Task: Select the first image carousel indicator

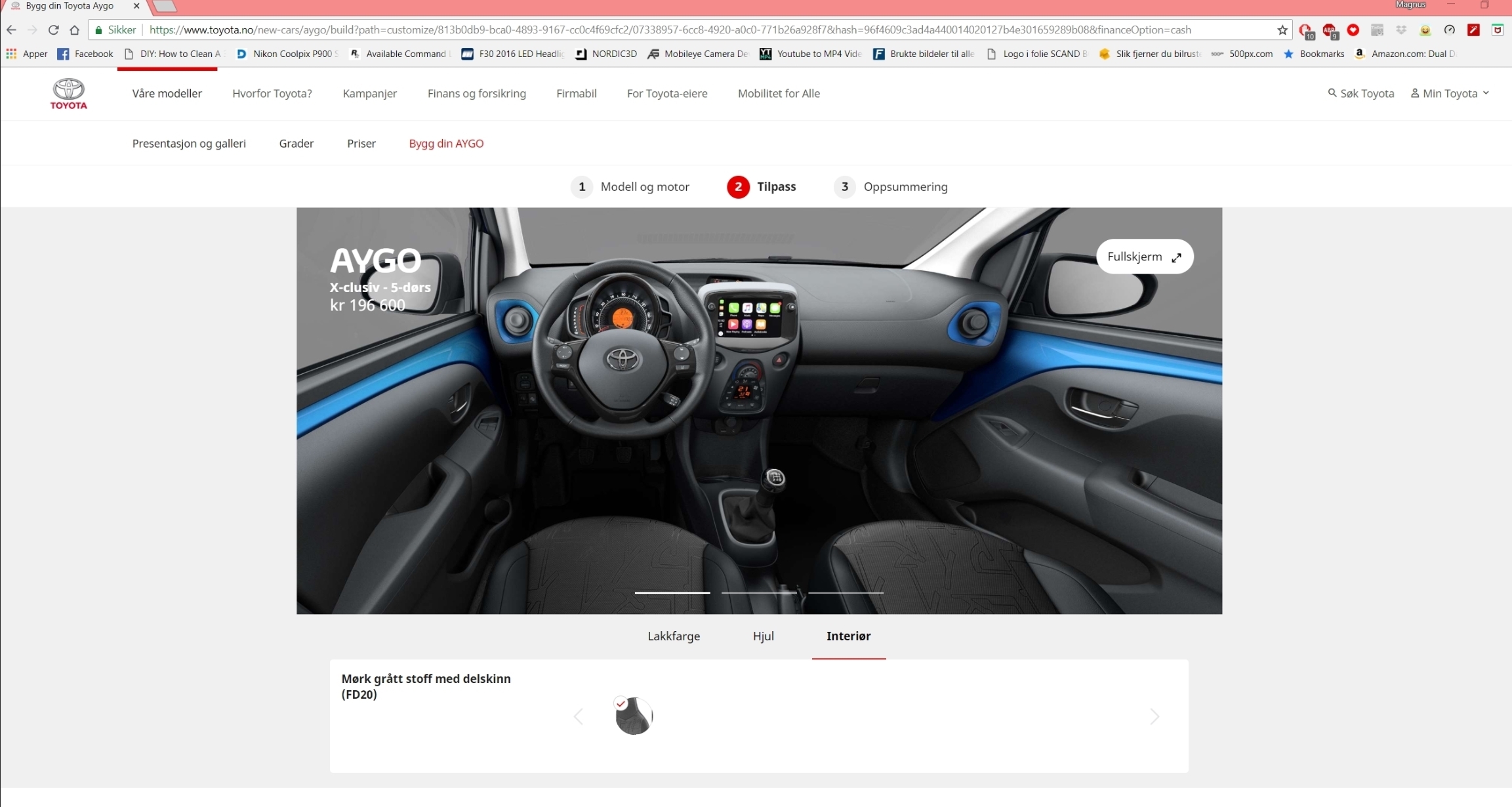Action: point(672,593)
